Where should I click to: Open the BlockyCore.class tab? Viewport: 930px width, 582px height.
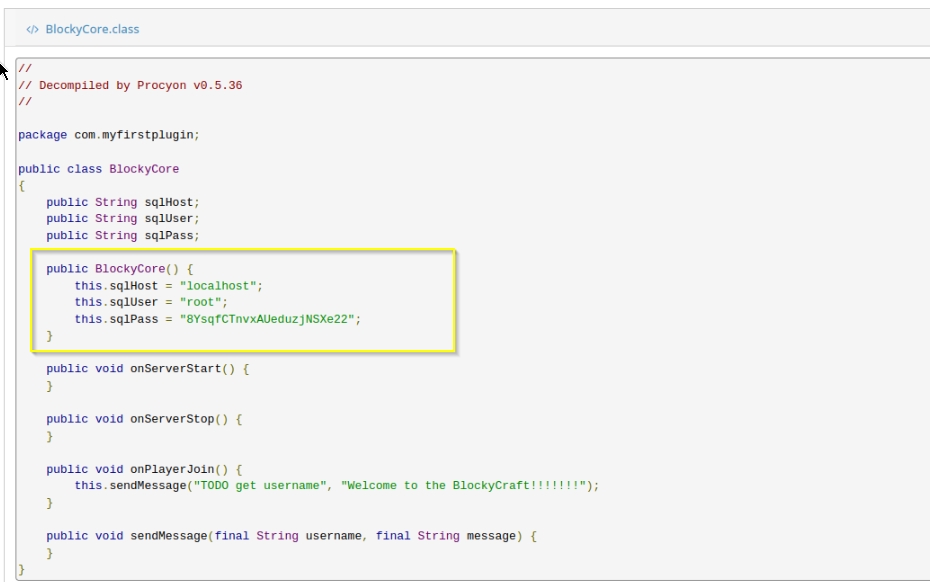pos(91,30)
